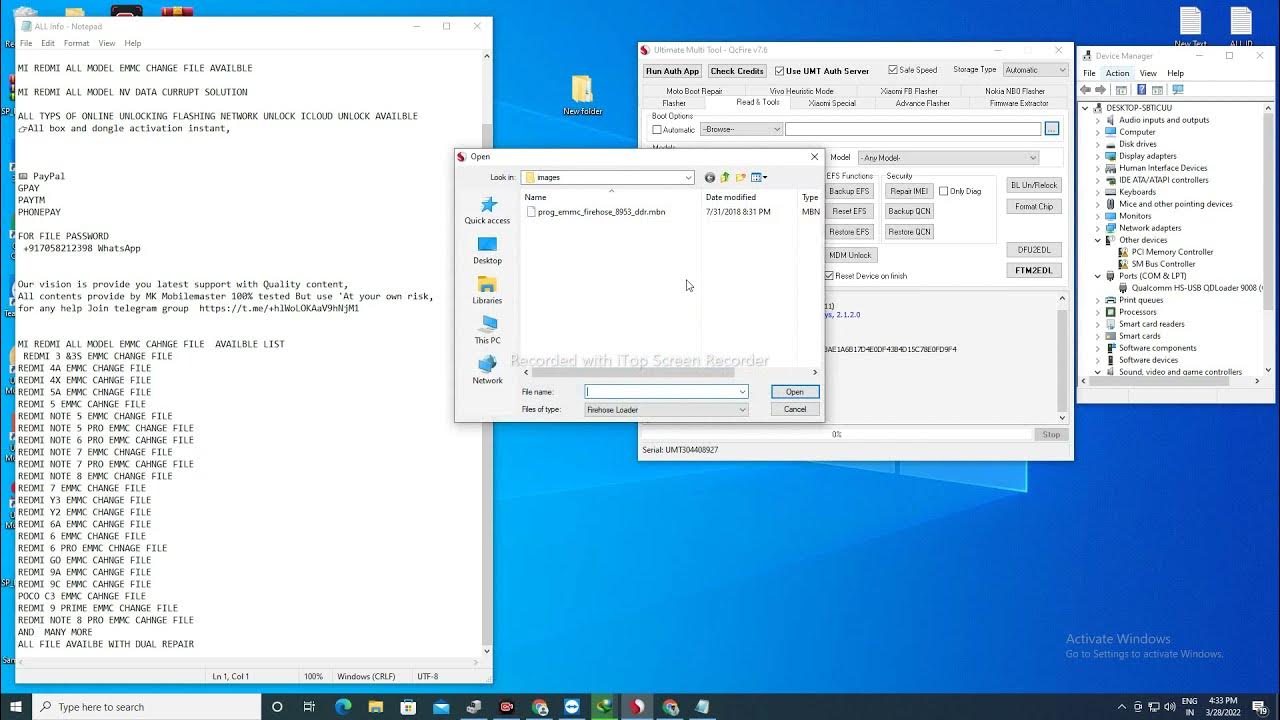This screenshot has height=720, width=1280.
Task: Open the New folder desktop icon
Action: click(x=582, y=95)
